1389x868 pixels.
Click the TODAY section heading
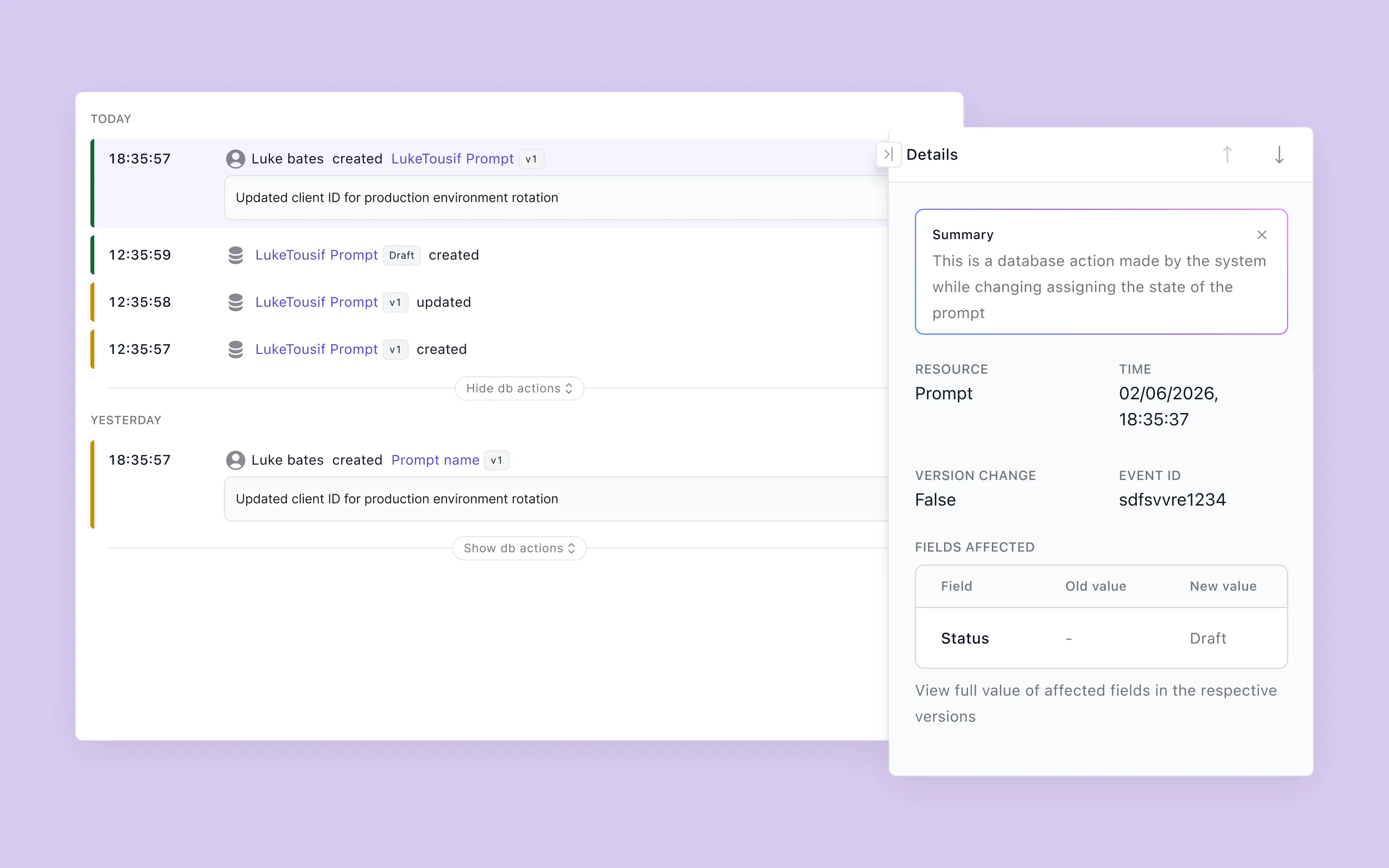111,119
